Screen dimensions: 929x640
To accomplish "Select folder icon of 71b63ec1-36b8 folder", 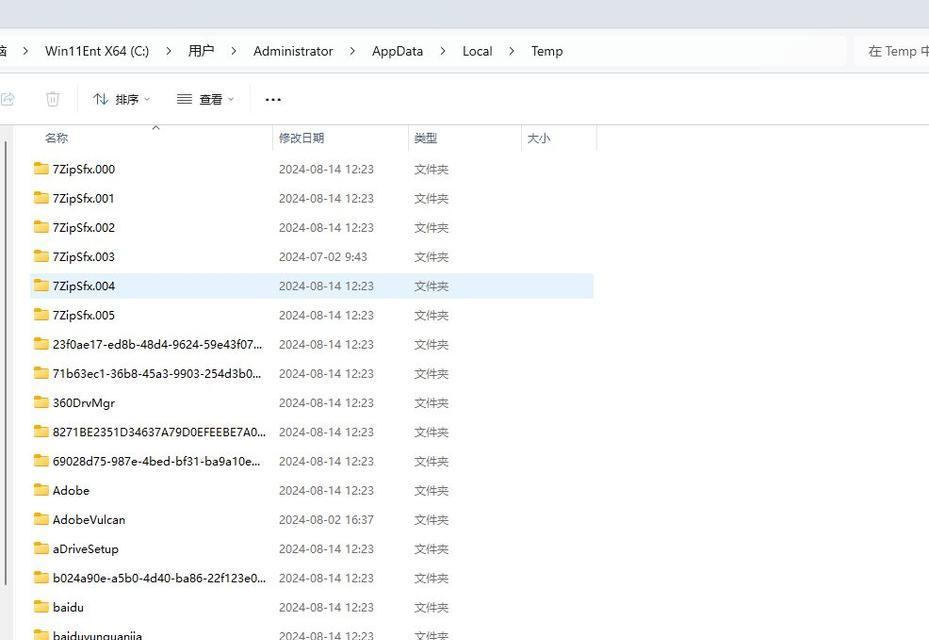I will click(x=41, y=373).
